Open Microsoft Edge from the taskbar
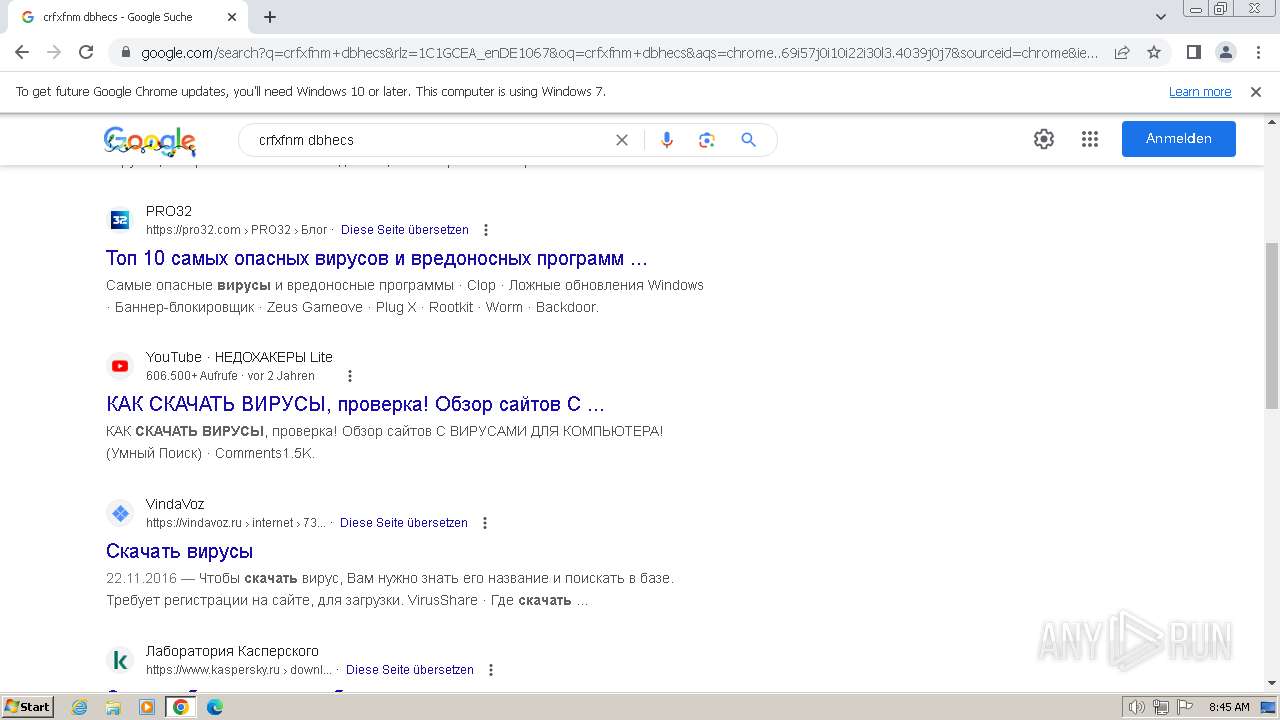The image size is (1280, 720). (215, 707)
